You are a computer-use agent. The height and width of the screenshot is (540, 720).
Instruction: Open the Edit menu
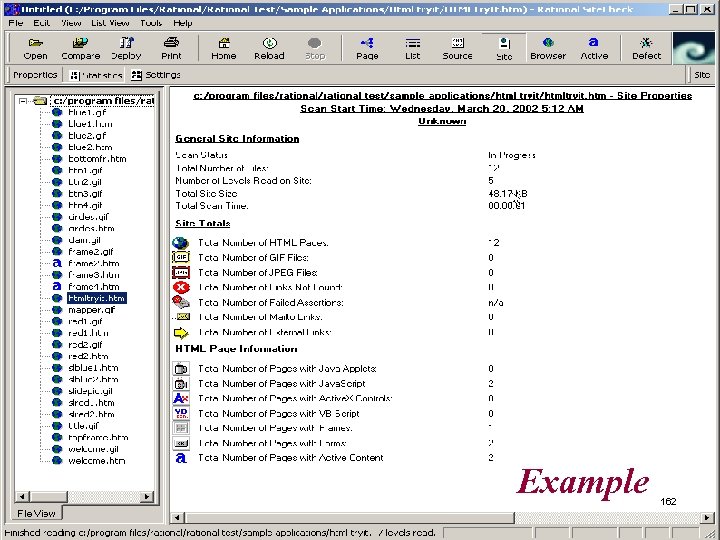(x=41, y=23)
